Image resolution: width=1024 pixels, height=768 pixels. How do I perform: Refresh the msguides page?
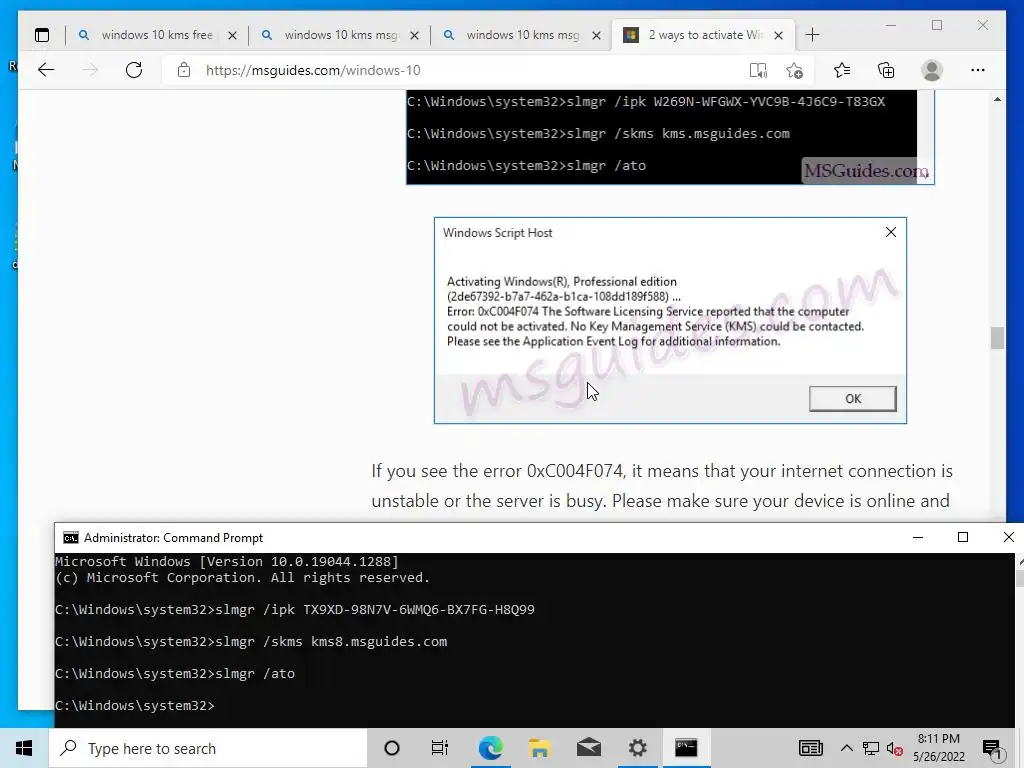(134, 70)
